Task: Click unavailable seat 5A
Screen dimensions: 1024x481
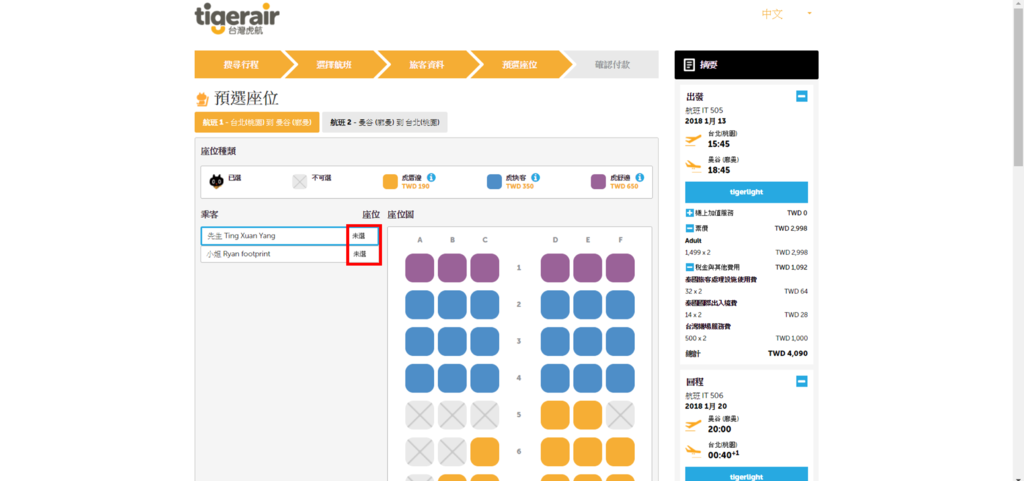Action: [x=420, y=414]
